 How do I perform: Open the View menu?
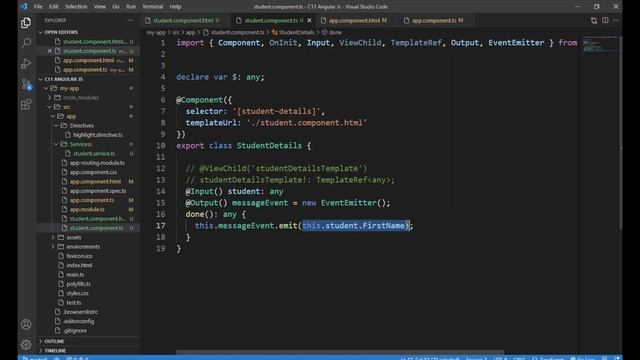coord(100,7)
